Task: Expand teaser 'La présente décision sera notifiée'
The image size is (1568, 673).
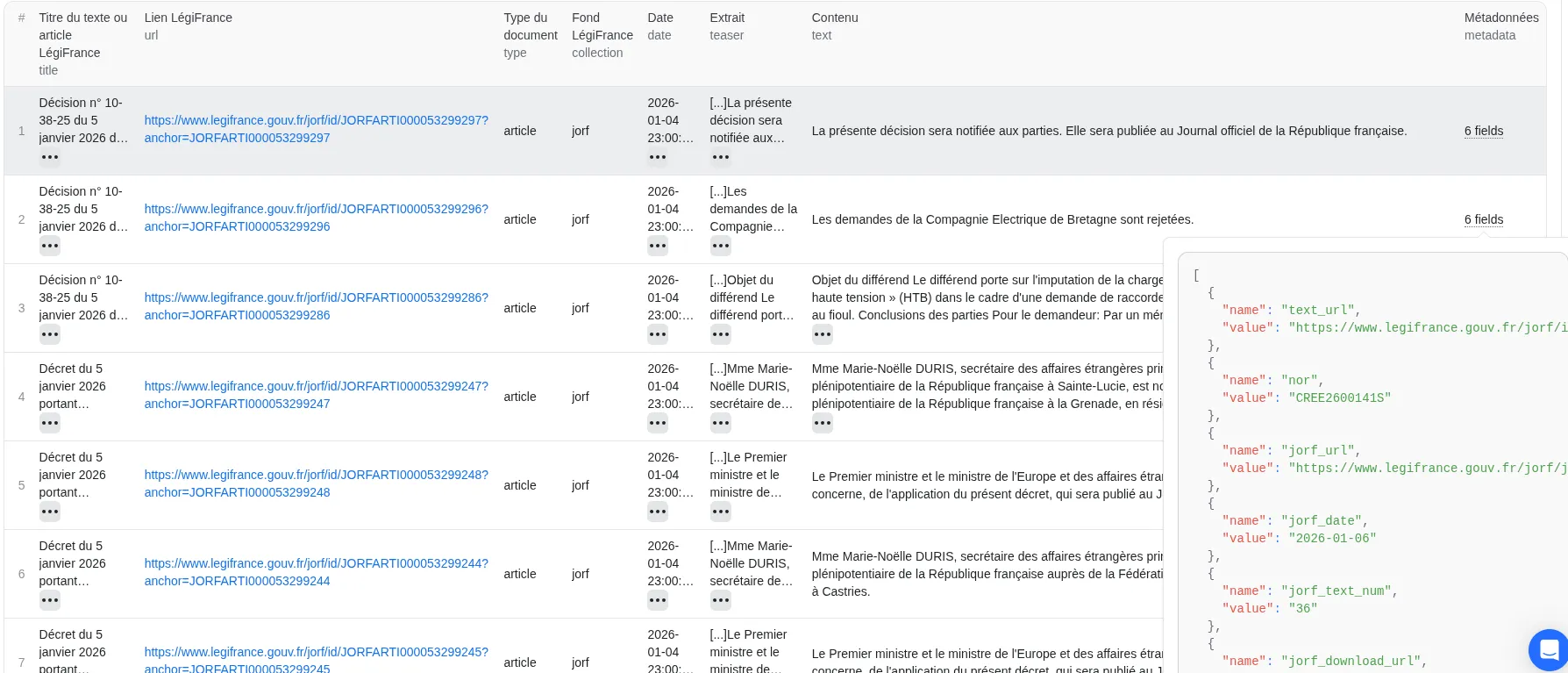Action: coord(721,158)
